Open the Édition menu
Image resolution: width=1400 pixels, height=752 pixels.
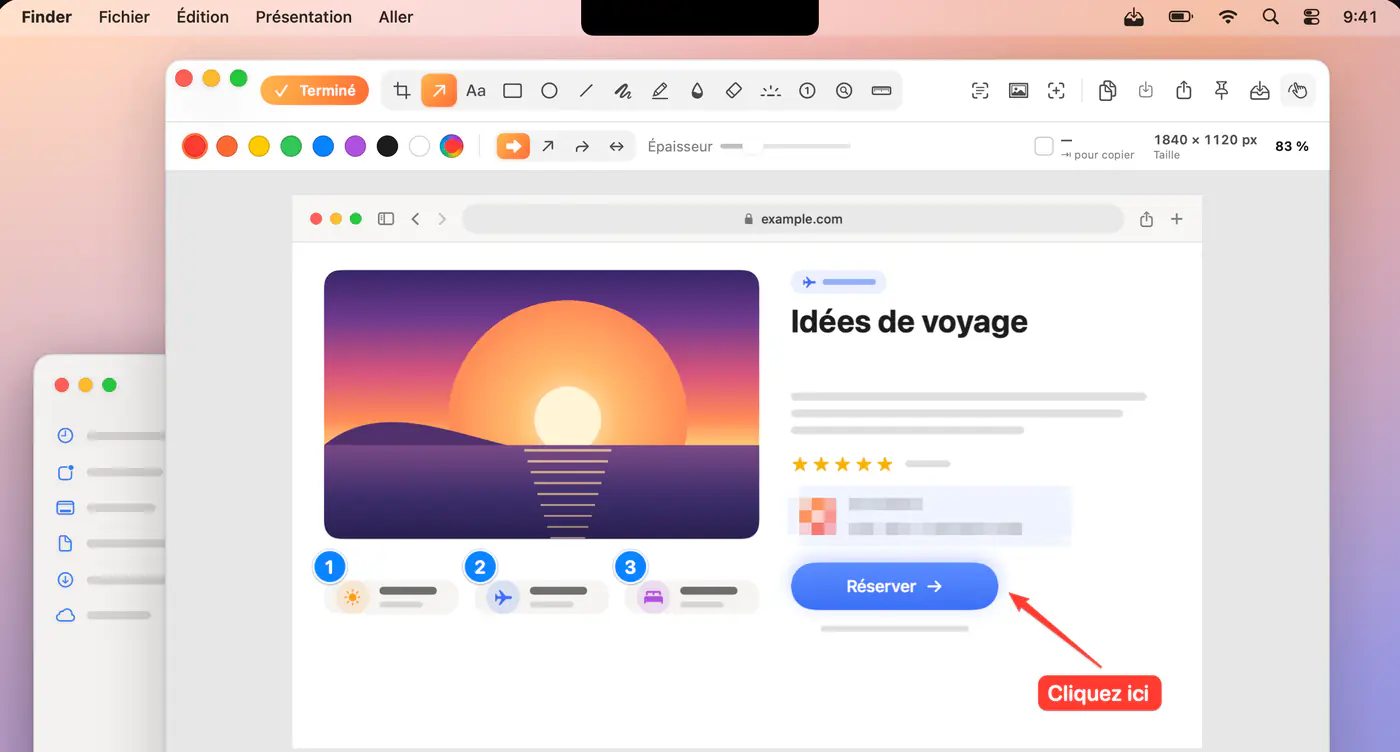click(x=202, y=17)
